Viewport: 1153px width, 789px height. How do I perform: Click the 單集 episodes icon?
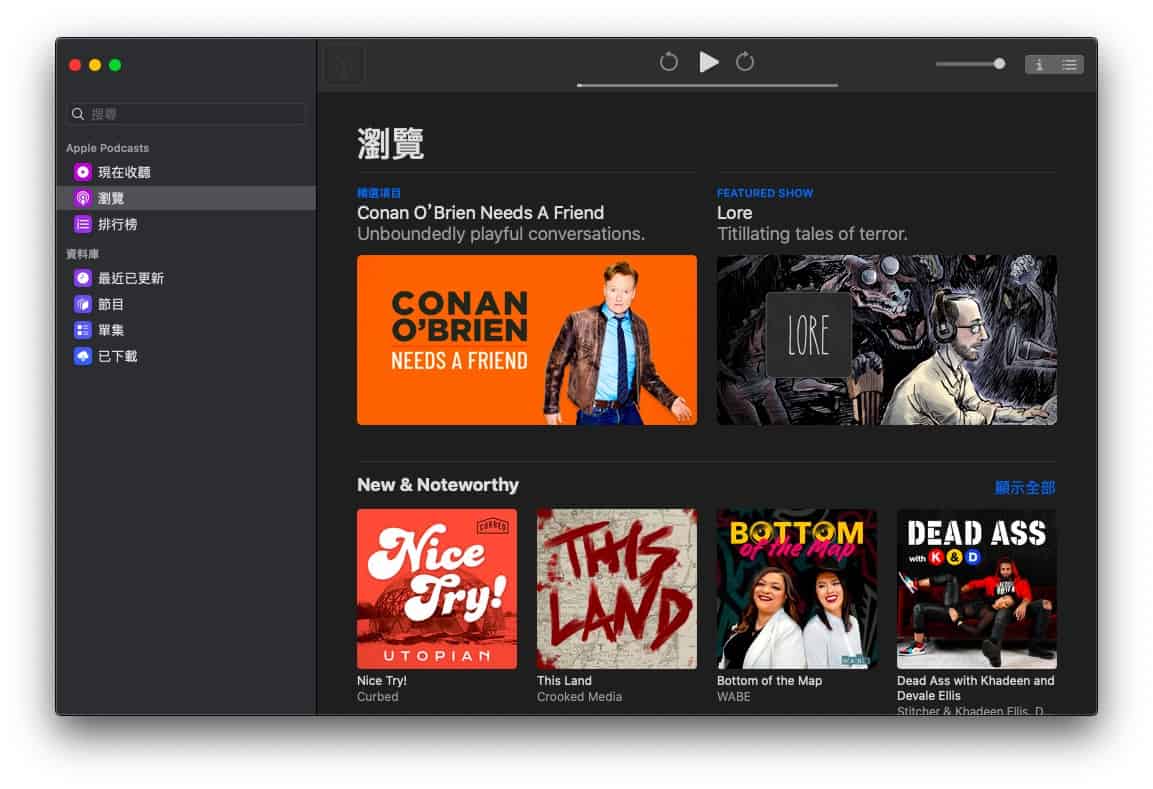[x=82, y=330]
